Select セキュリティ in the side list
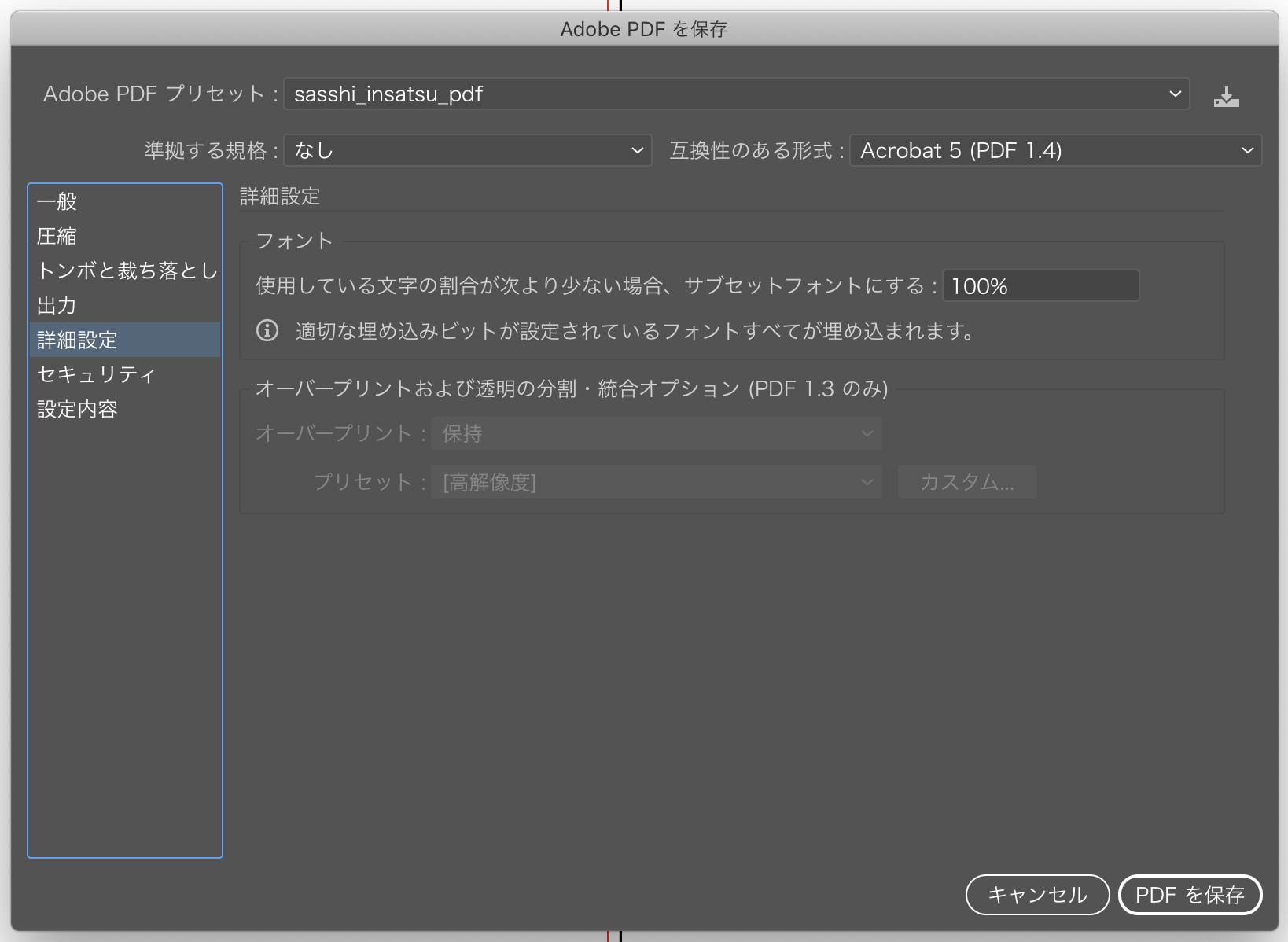The image size is (1288, 942). 125,374
